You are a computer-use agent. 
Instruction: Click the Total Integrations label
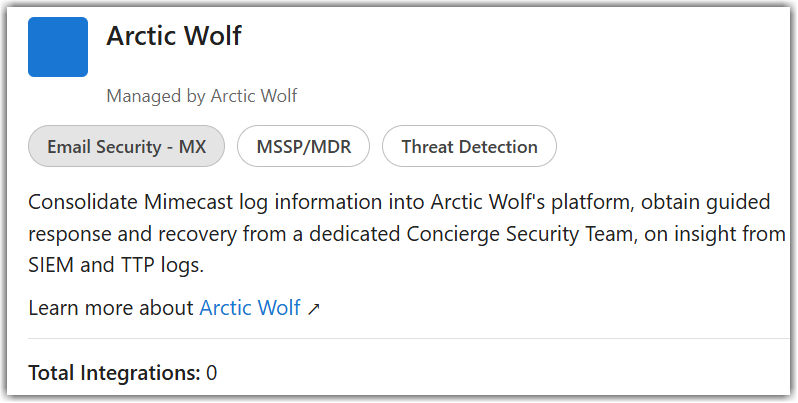(x=115, y=374)
